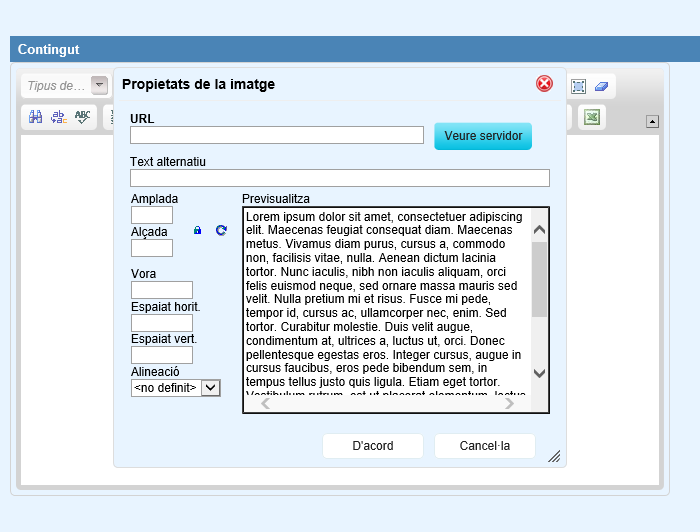Click the Maximize editor icon
700x532 pixels.
[578, 87]
